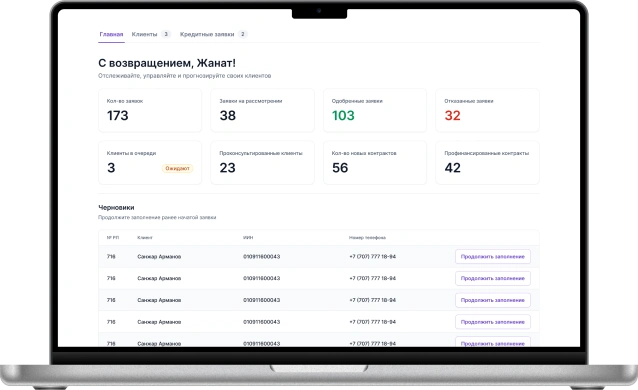Open the Кол-во новых контрактов card showing 56
Viewport: 638px width, 390px height.
click(375, 162)
